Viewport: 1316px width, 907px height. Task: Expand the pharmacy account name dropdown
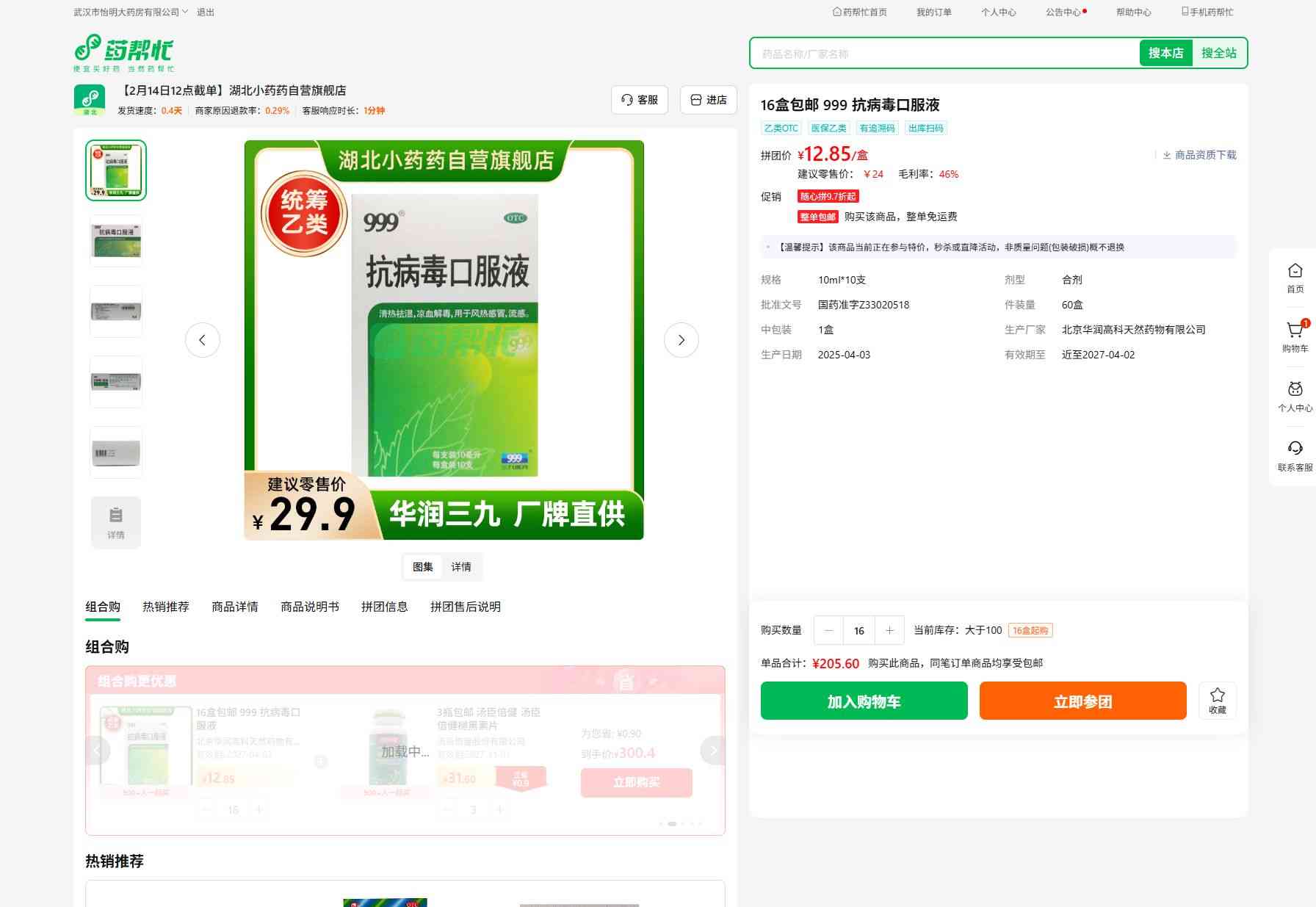[131, 12]
